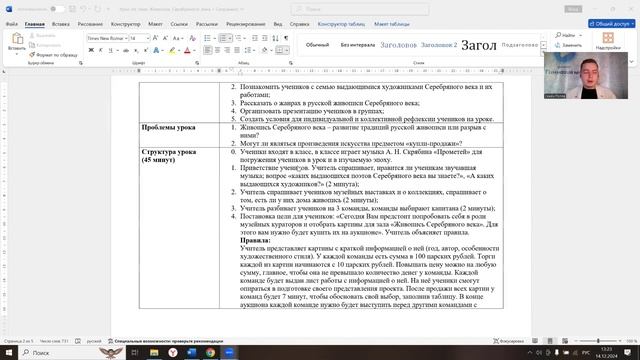Open File Explorer from the taskbar
Screen dimensions: 640x360
154,352
